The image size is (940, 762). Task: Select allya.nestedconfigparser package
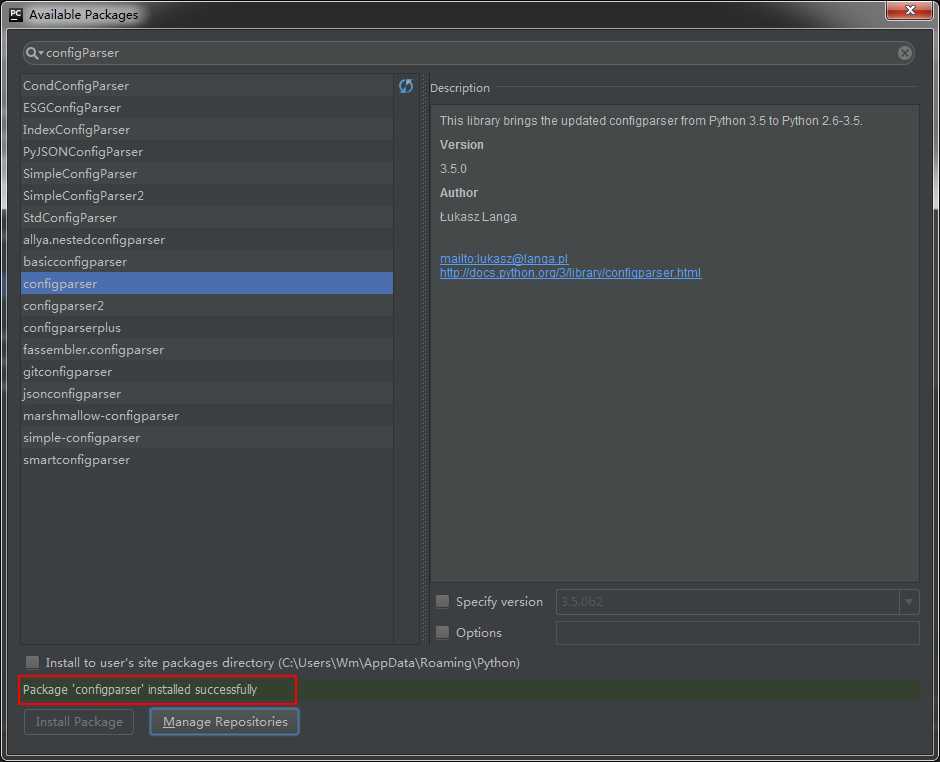(x=207, y=240)
